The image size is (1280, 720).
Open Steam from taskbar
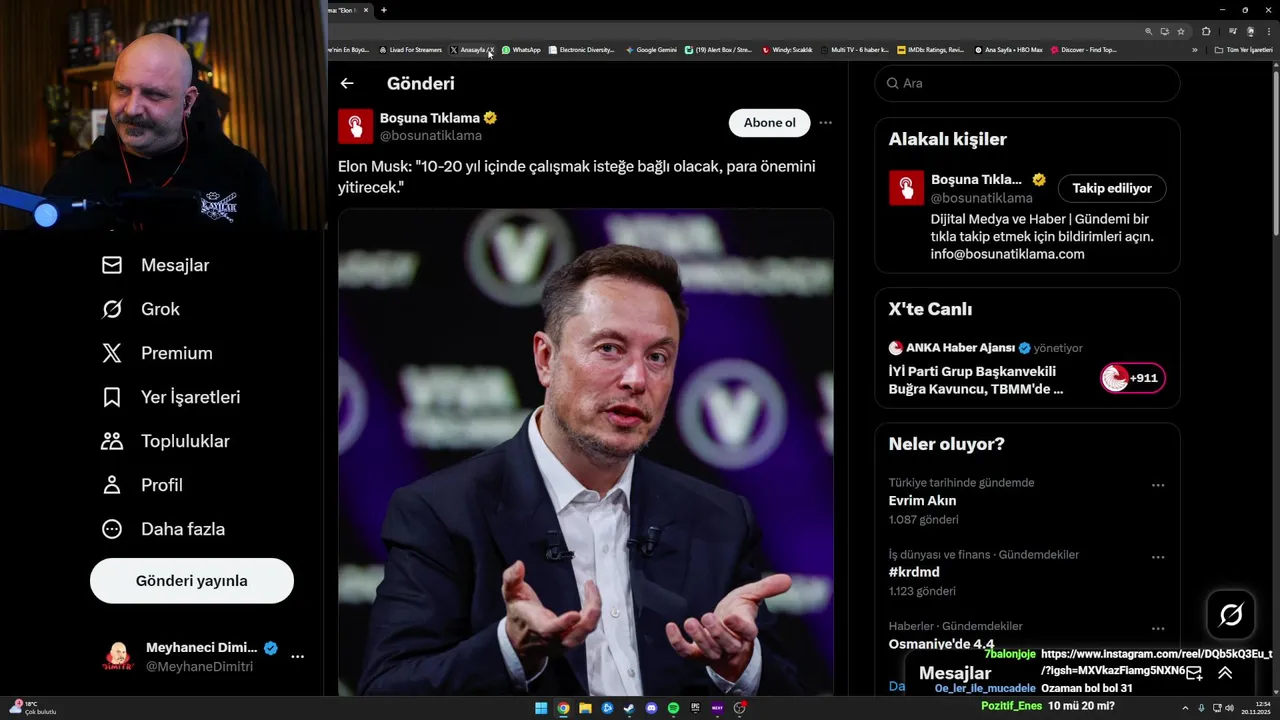(x=629, y=708)
